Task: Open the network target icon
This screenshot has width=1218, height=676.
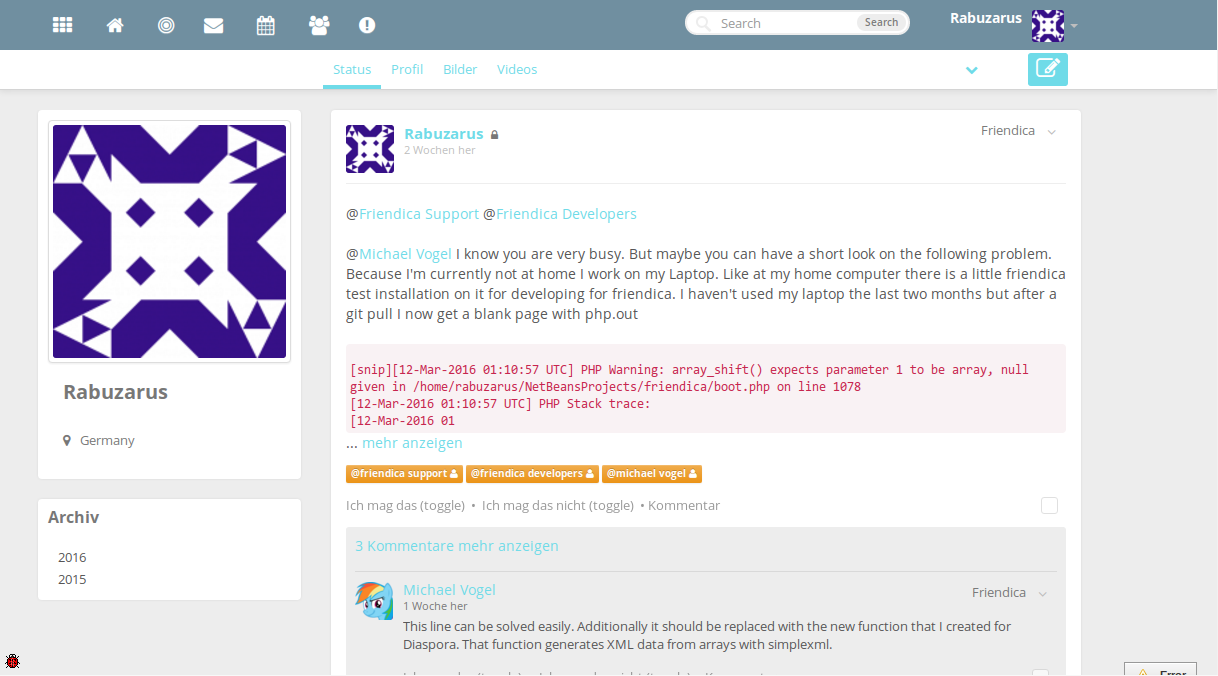Action: (166, 25)
